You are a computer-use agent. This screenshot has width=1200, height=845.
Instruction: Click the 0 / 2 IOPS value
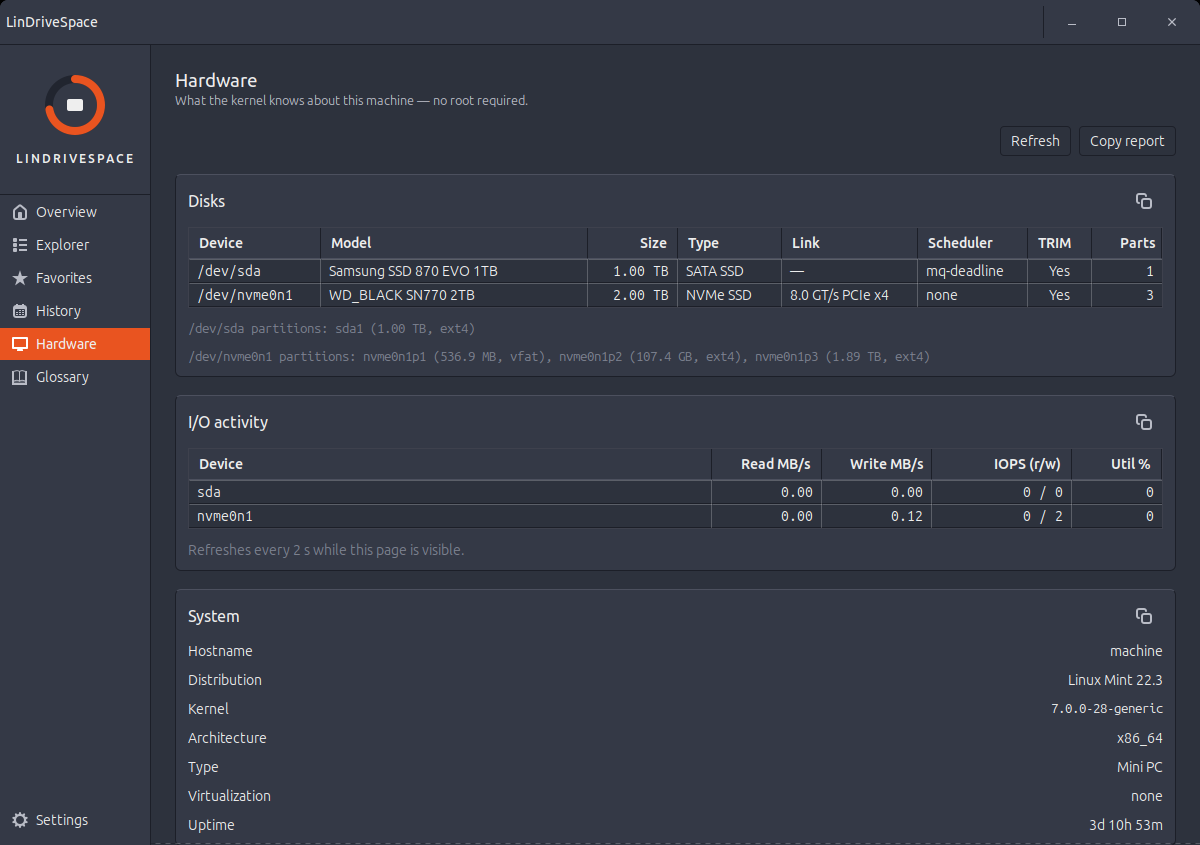[1001, 516]
